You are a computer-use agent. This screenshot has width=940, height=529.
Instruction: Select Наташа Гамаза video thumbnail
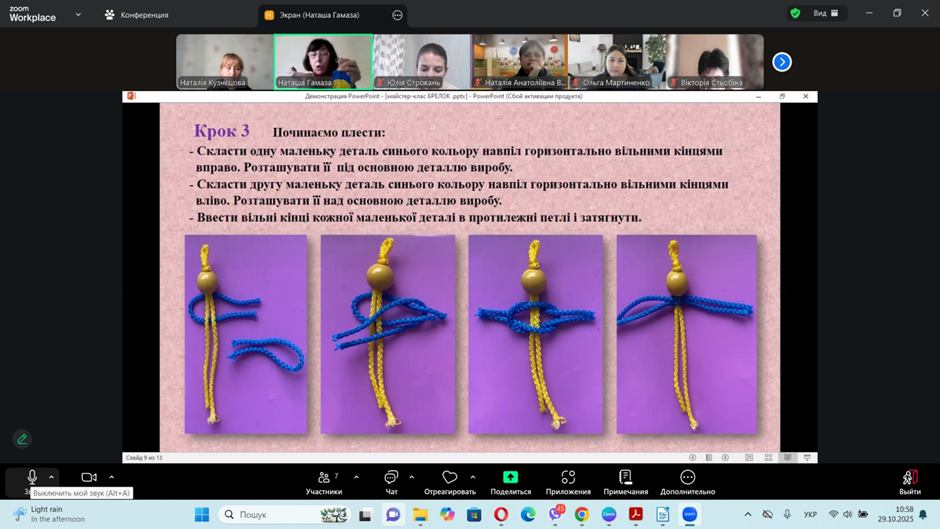point(323,62)
